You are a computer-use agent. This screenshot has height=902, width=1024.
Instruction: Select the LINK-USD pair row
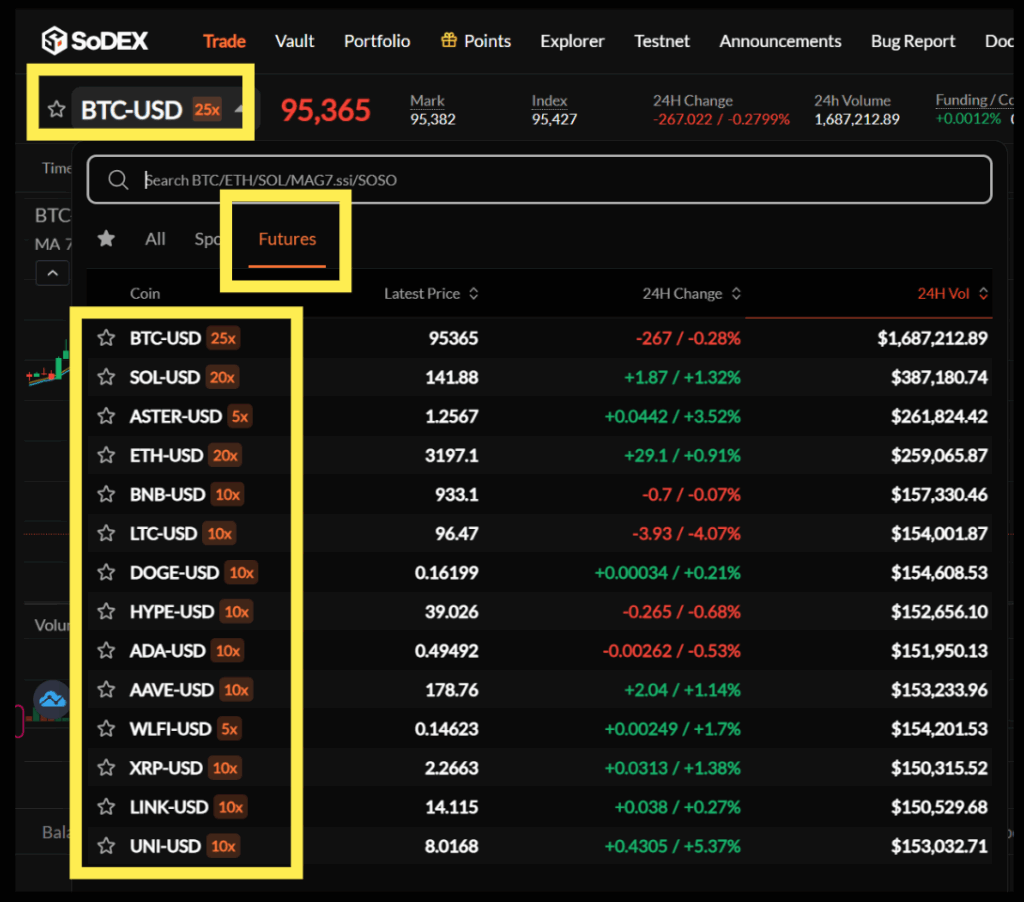pos(169,807)
